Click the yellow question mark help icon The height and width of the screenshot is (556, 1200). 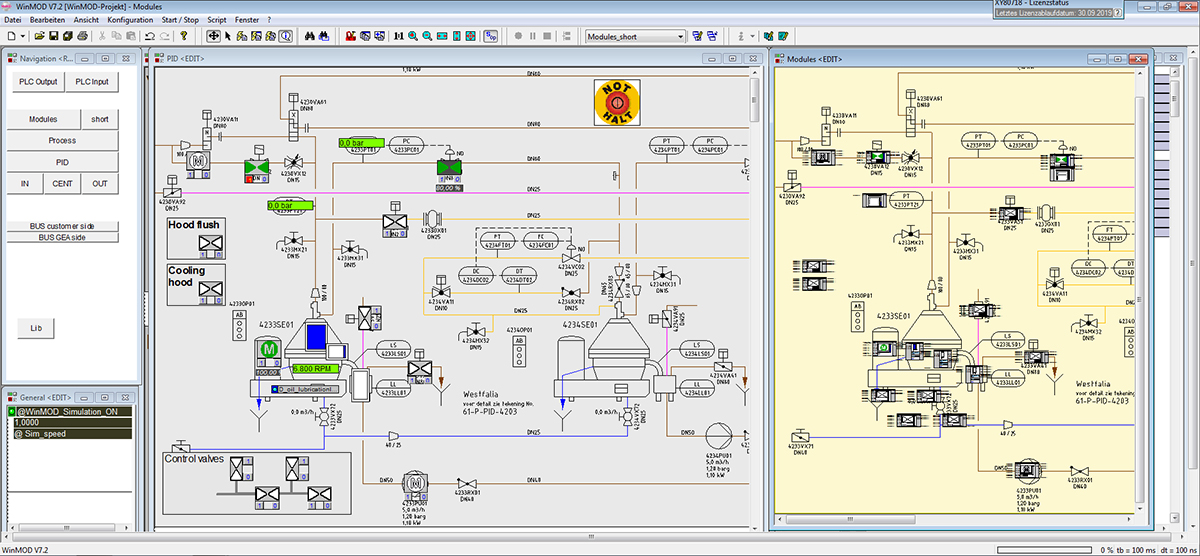pos(184,36)
